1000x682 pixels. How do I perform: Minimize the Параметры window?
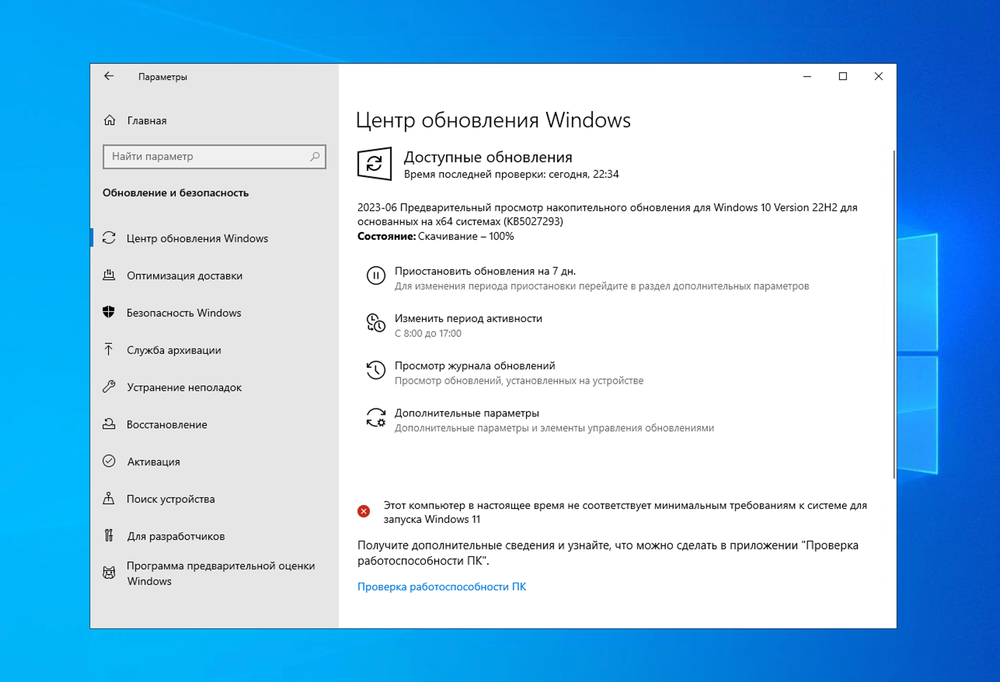tap(807, 77)
